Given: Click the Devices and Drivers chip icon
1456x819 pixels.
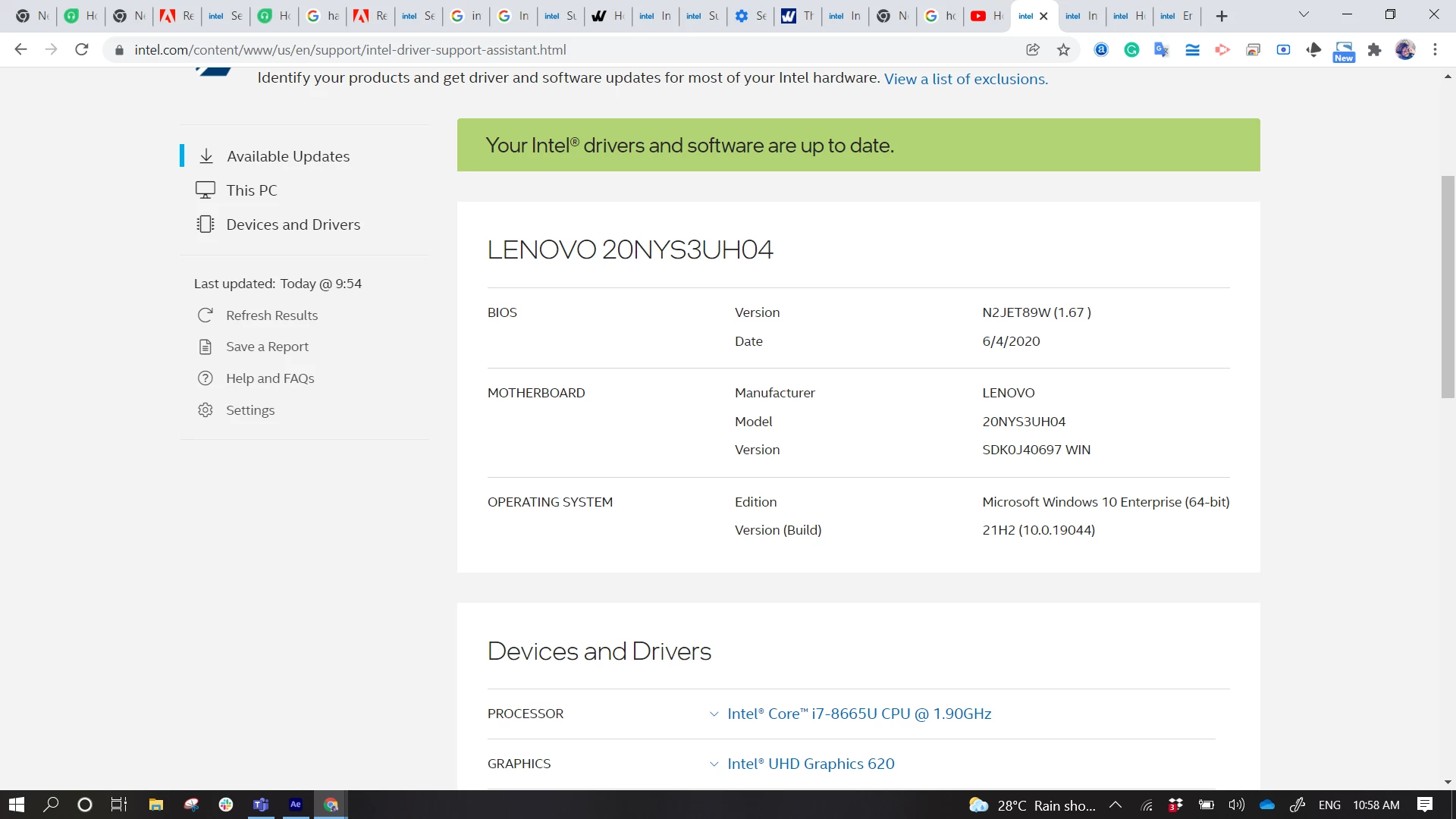Looking at the screenshot, I should 205,224.
